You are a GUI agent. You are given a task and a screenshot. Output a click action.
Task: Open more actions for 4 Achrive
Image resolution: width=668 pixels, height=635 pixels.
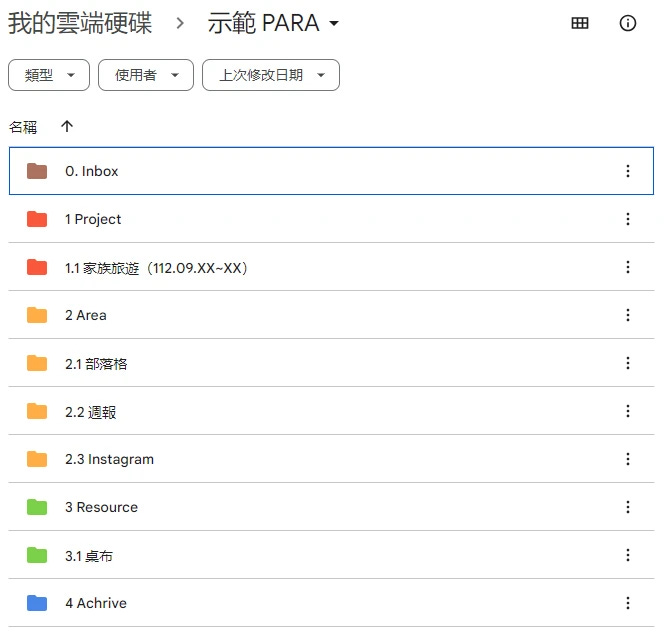(628, 603)
